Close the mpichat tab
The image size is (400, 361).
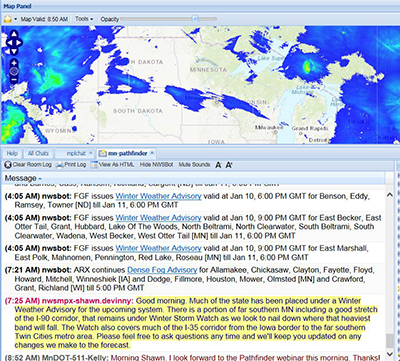pyautogui.click(x=91, y=153)
